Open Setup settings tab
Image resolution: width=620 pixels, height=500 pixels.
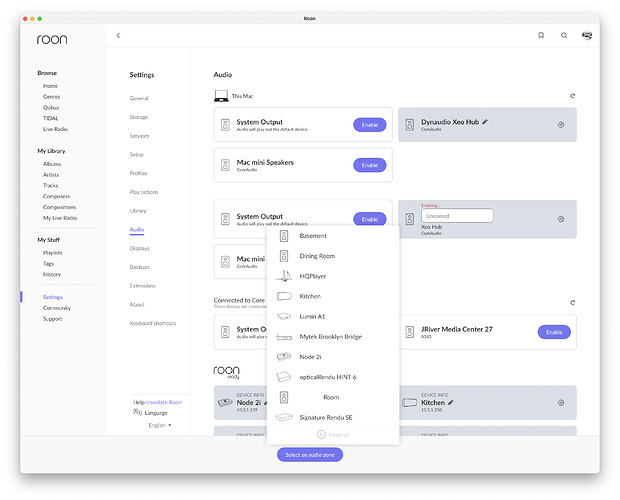pyautogui.click(x=136, y=155)
